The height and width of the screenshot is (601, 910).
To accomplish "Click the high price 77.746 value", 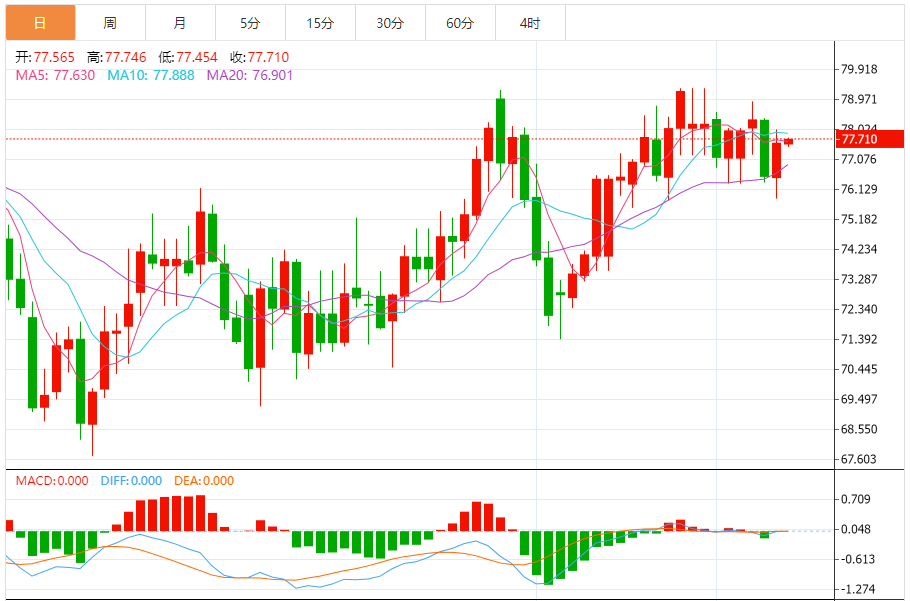I will [125, 57].
